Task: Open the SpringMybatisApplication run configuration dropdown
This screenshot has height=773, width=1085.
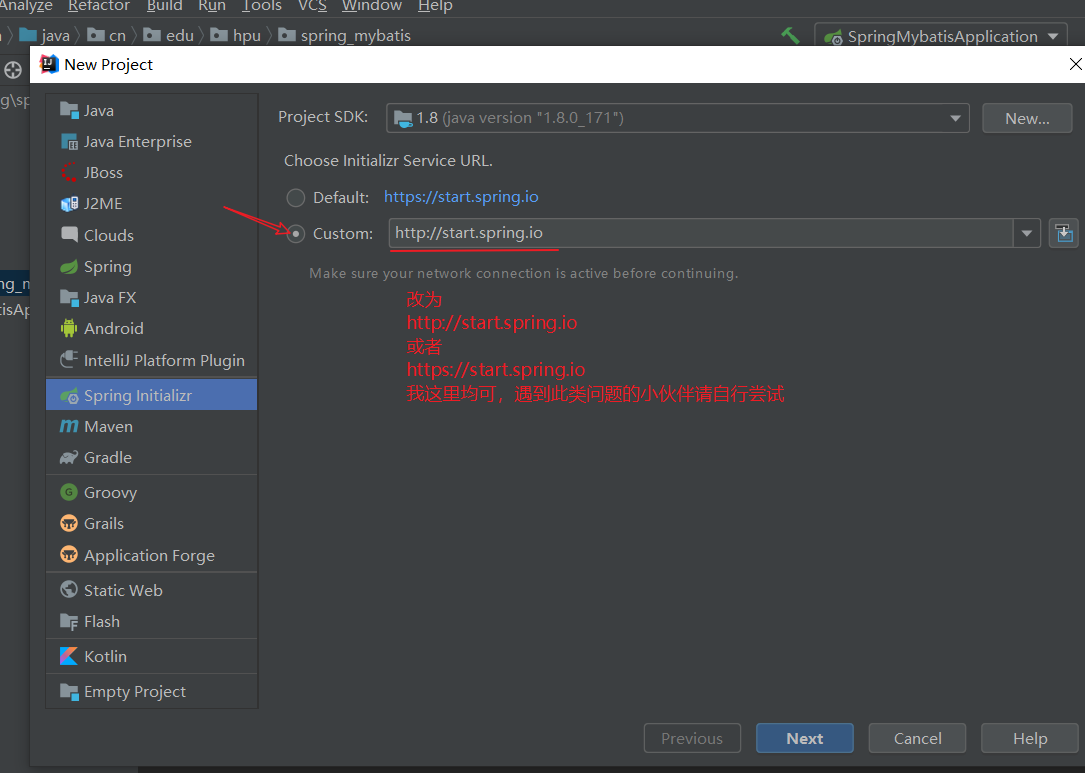Action: tap(941, 36)
